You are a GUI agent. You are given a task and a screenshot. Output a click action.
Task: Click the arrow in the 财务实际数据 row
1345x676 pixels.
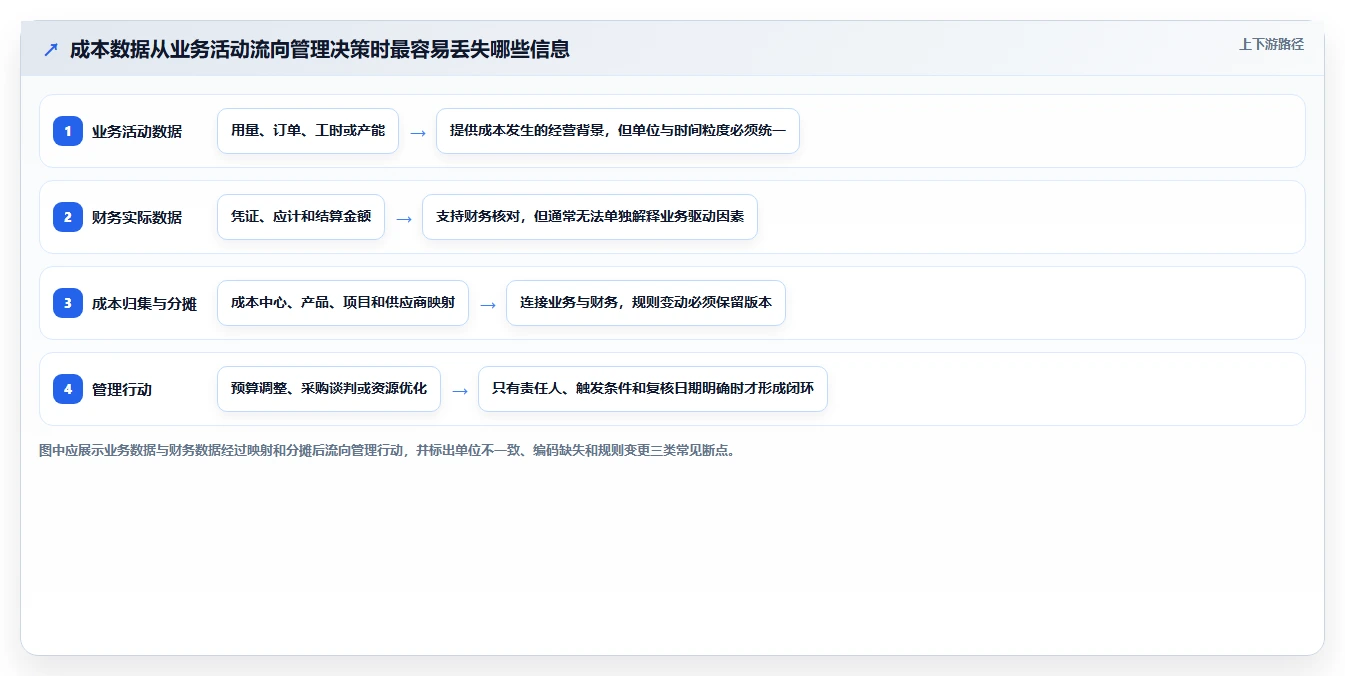click(404, 218)
